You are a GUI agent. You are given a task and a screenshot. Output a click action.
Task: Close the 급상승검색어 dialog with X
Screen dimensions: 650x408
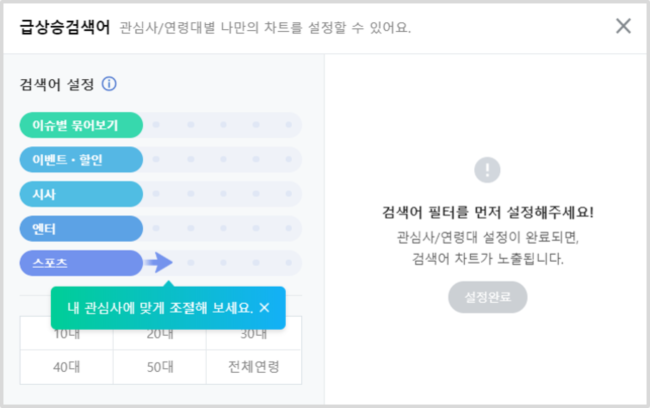click(623, 26)
